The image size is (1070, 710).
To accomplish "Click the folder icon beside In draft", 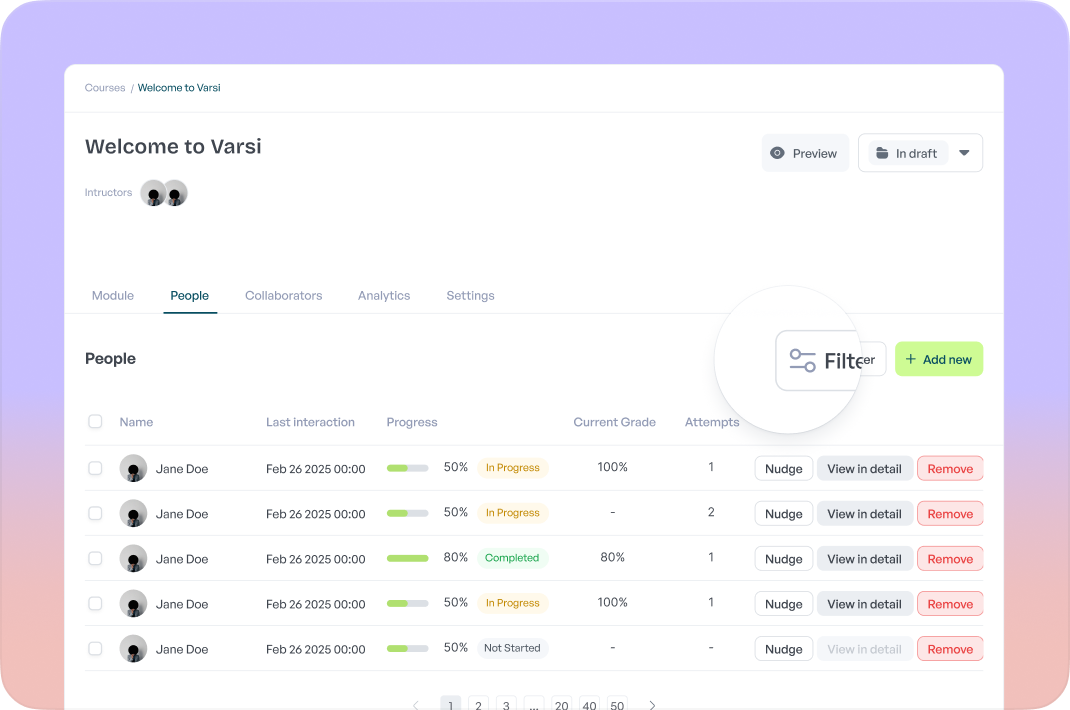I will point(882,154).
